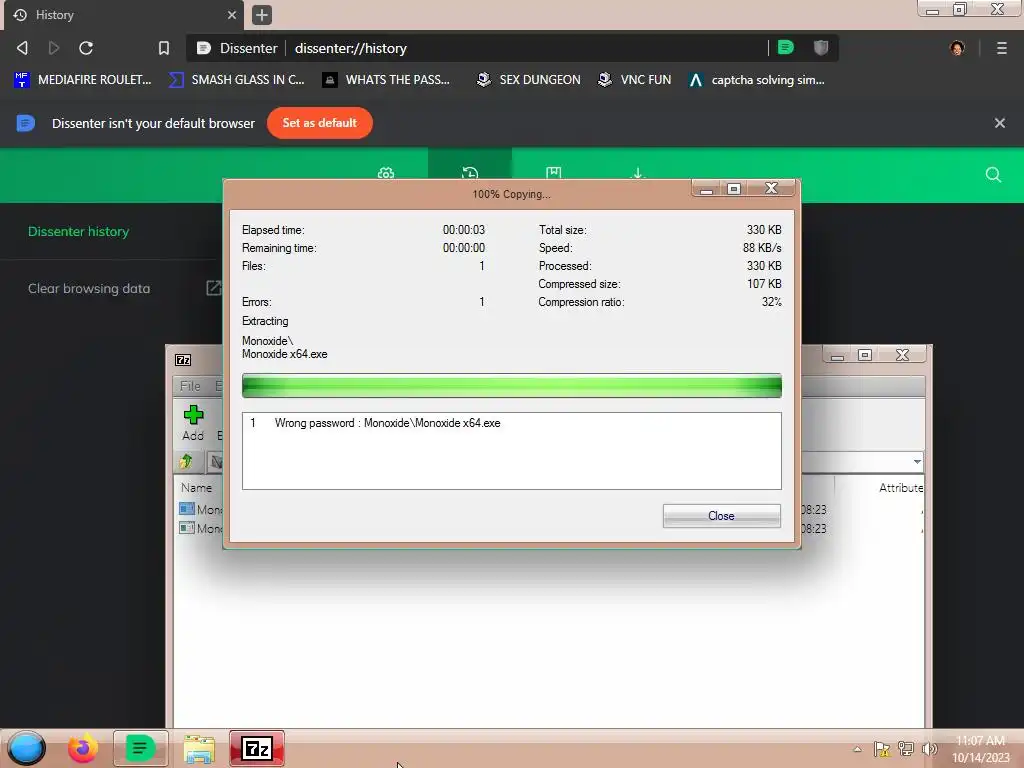Minimize the 100% Copying dialog

pos(706,189)
